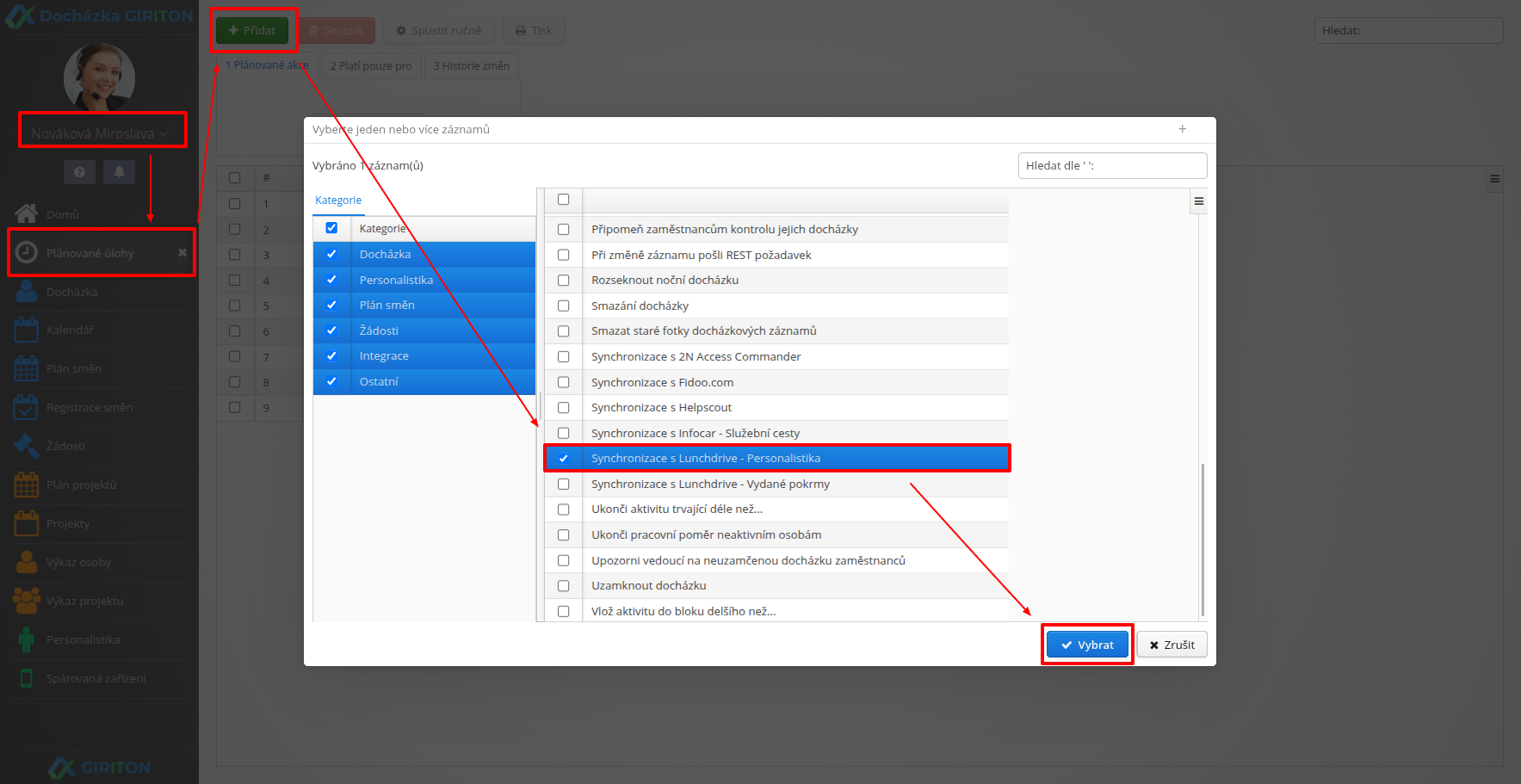Uncheck the Personalistika category checkbox
The width and height of the screenshot is (1521, 784).
pos(331,280)
